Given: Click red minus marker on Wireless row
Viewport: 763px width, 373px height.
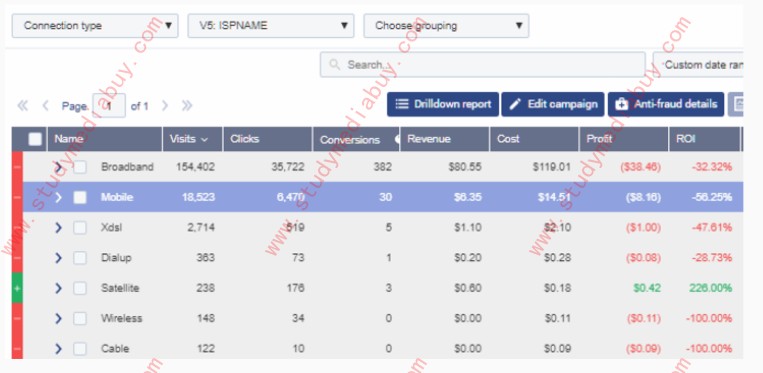Looking at the screenshot, I should tap(17, 318).
